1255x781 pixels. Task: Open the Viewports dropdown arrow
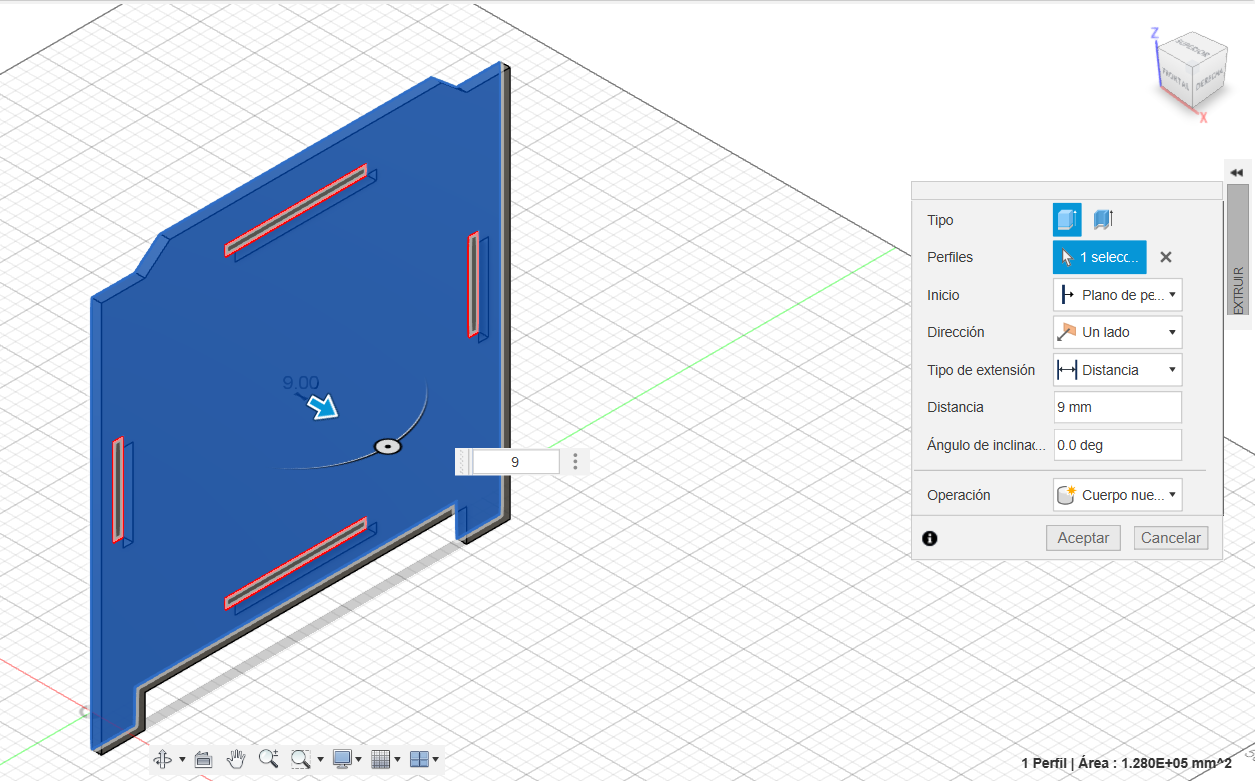pos(436,760)
